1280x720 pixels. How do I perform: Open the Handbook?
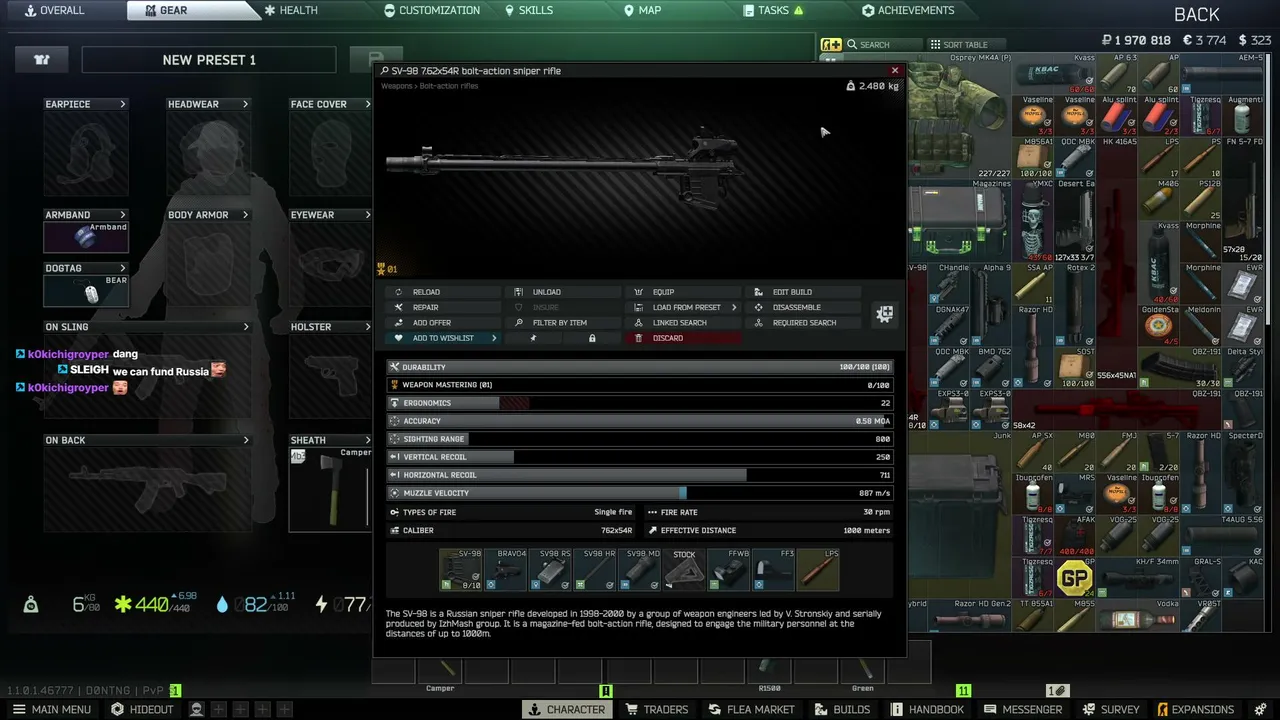pos(927,709)
